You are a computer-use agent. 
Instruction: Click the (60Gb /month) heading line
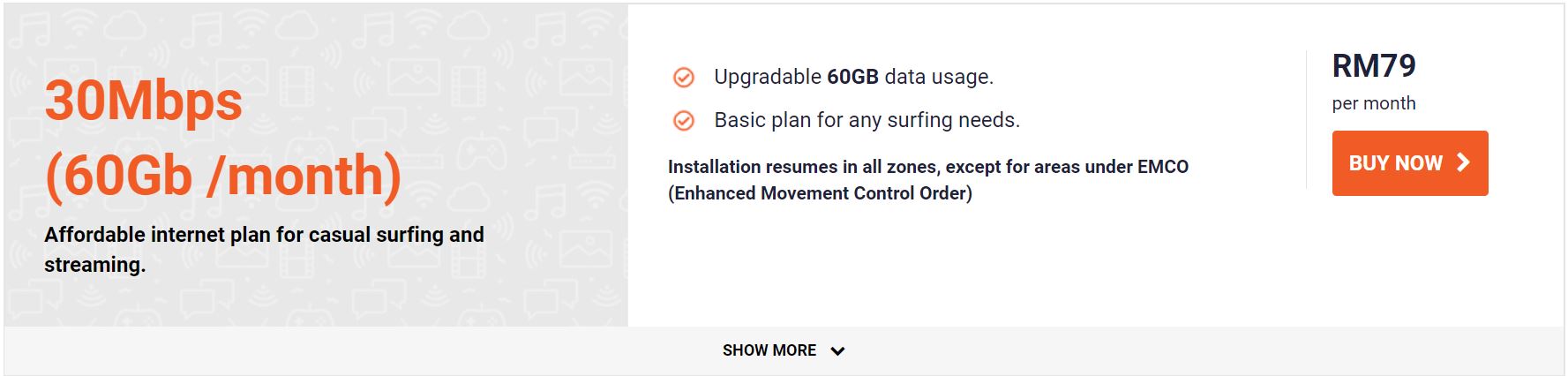click(x=222, y=175)
